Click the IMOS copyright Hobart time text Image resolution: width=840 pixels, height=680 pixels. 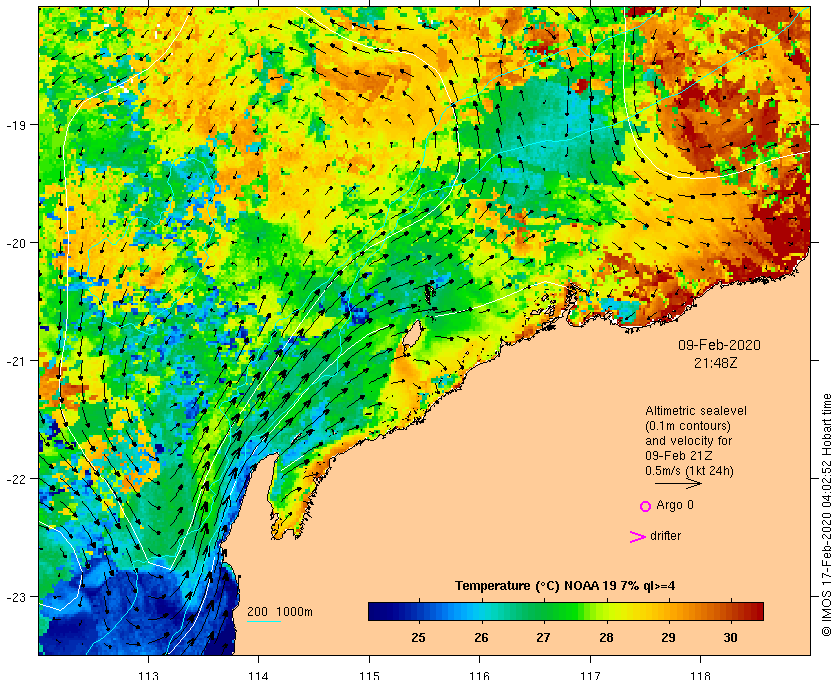pyautogui.click(x=826, y=515)
